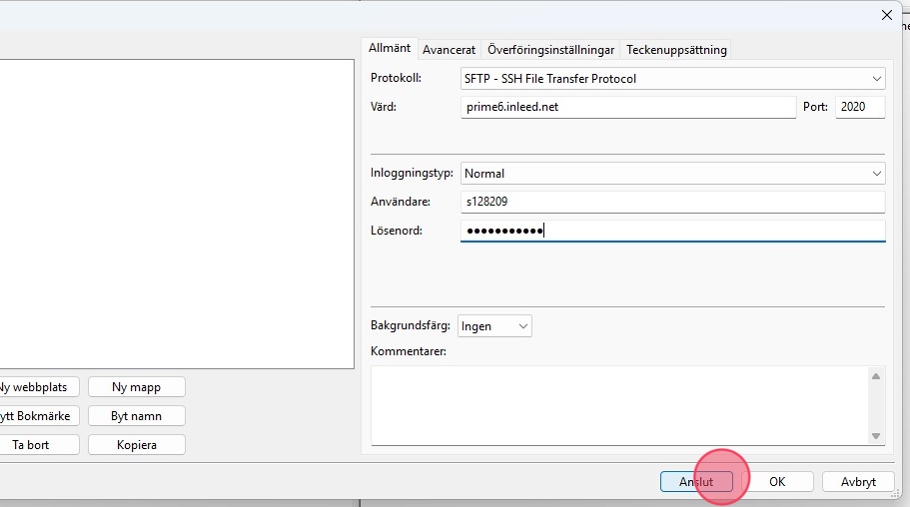Click the Användare username field

click(672, 202)
